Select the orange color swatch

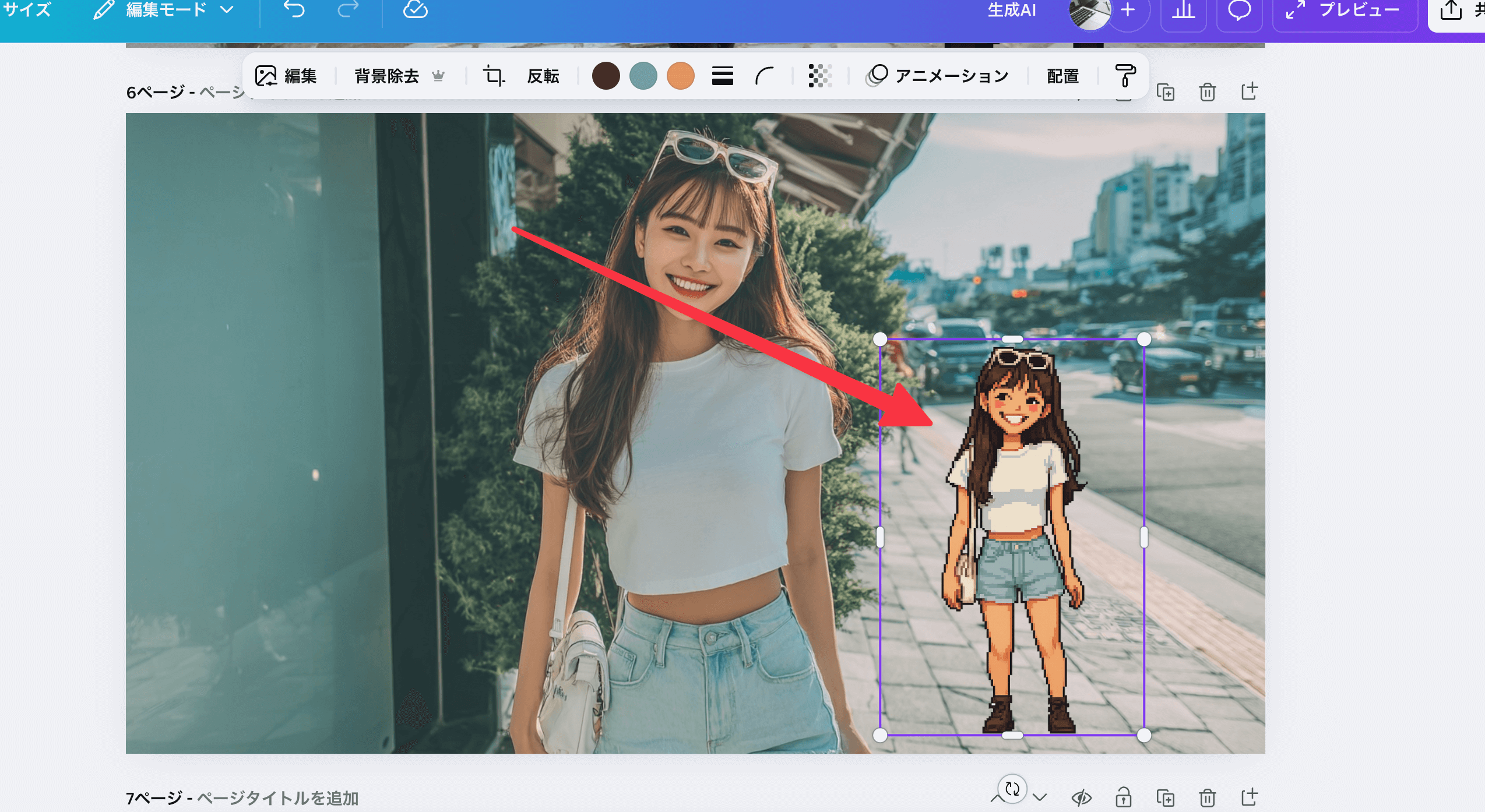click(680, 76)
